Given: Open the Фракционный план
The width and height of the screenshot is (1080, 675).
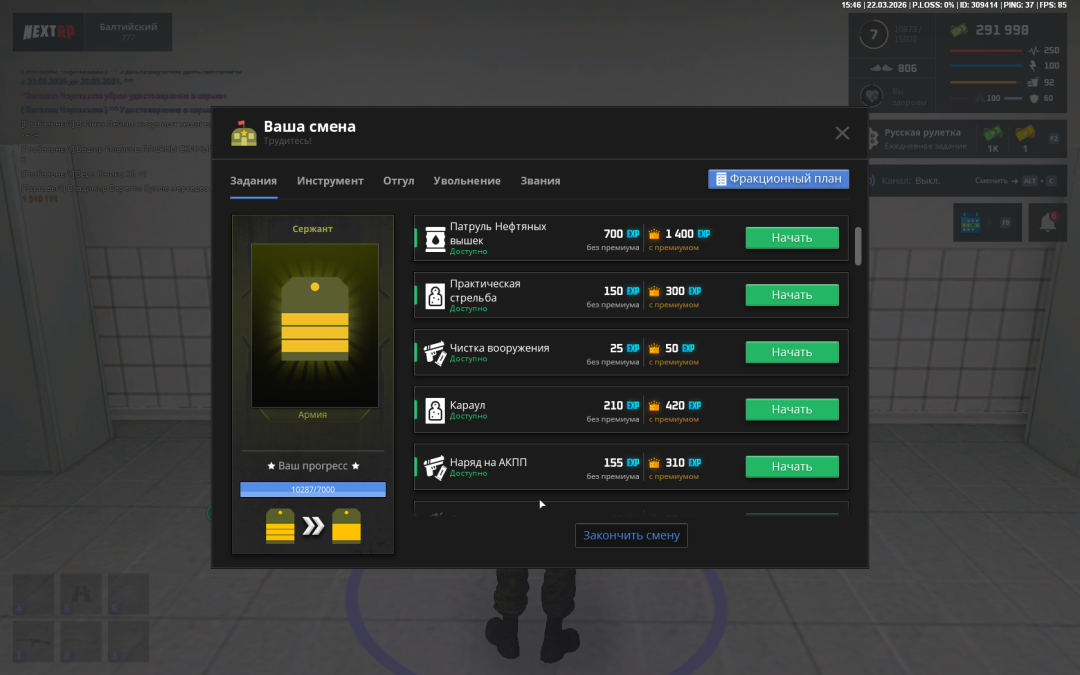Looking at the screenshot, I should pos(778,179).
